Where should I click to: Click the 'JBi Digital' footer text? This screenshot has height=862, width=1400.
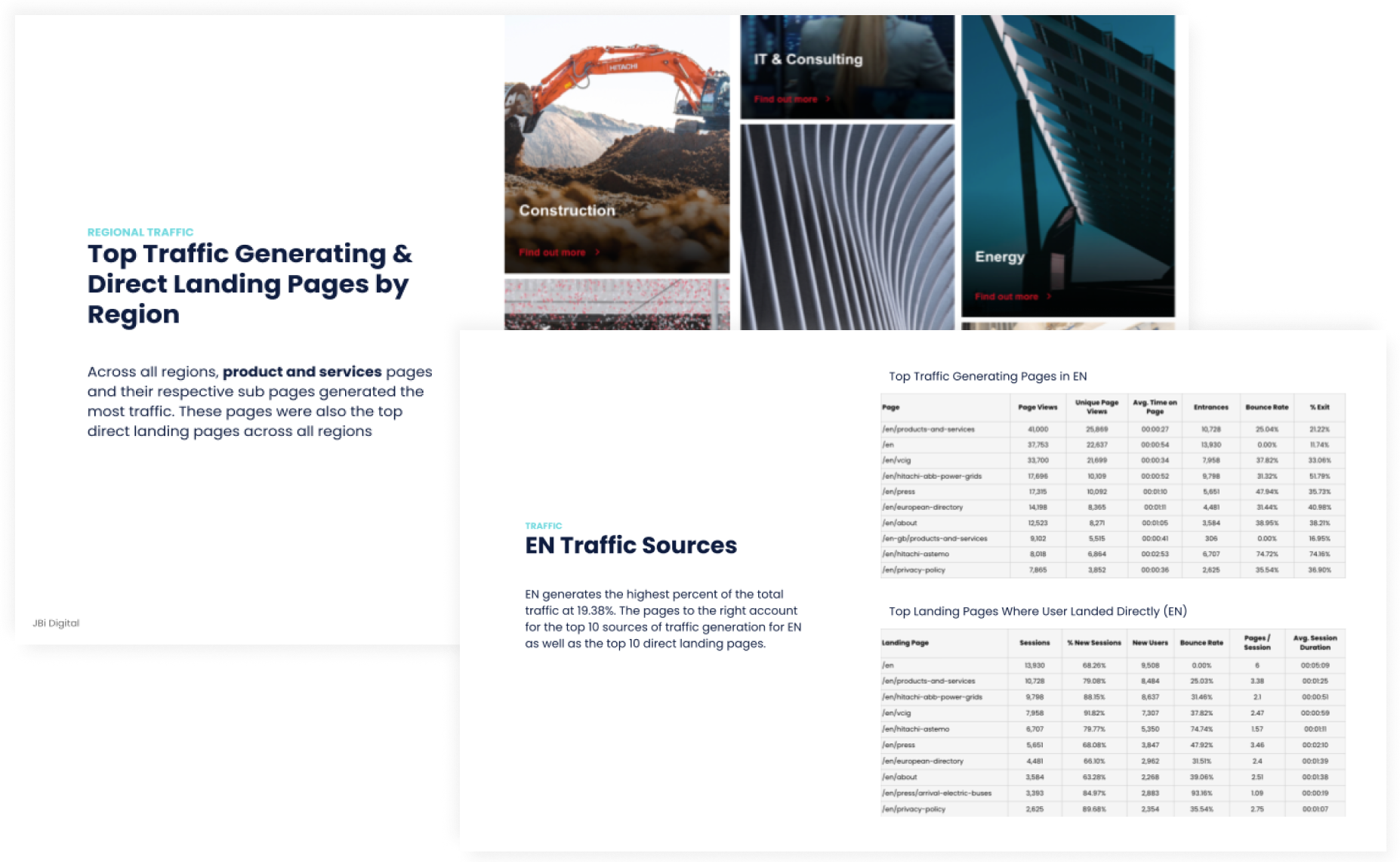point(56,623)
